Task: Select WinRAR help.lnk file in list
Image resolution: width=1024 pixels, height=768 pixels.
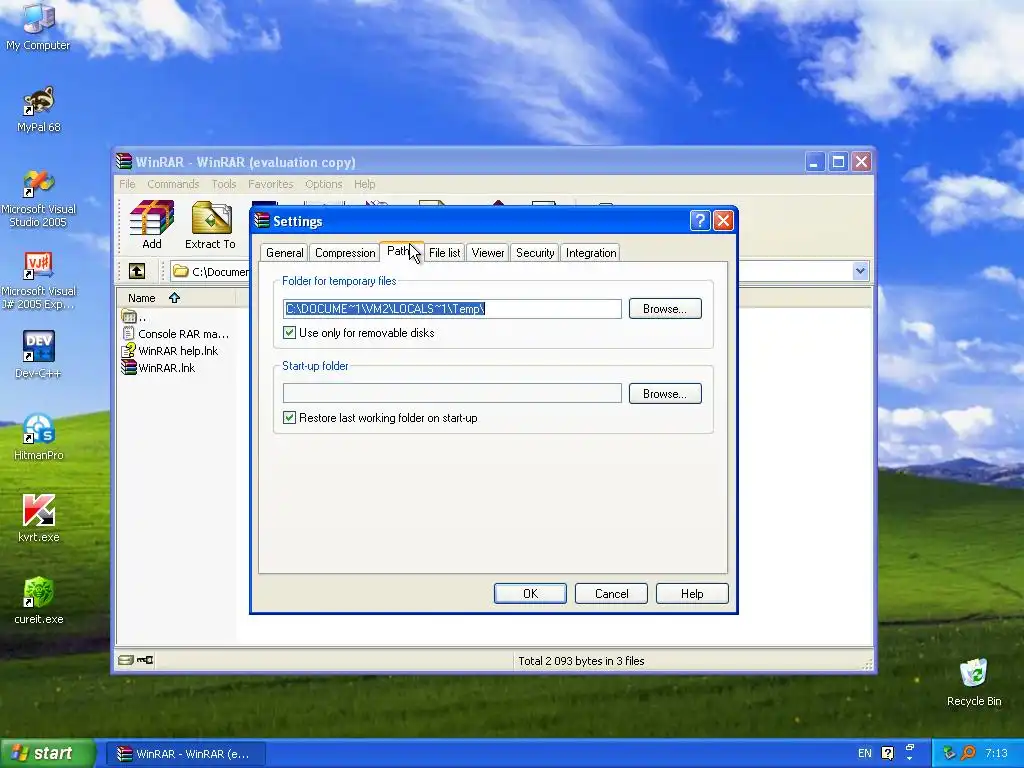Action: [x=170, y=351]
